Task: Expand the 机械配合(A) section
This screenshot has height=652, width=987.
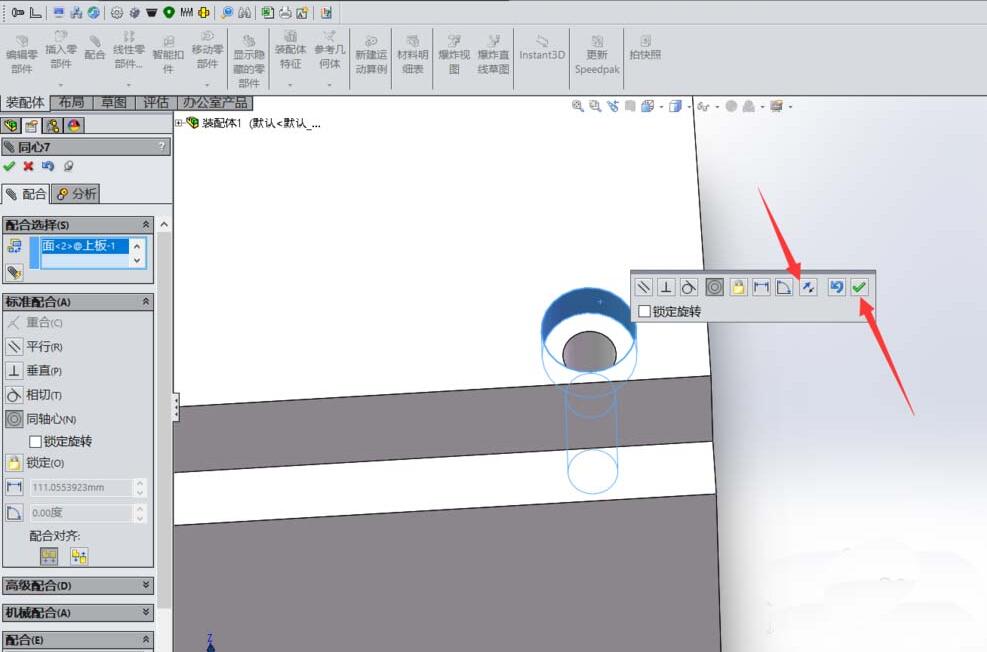Action: (146, 612)
